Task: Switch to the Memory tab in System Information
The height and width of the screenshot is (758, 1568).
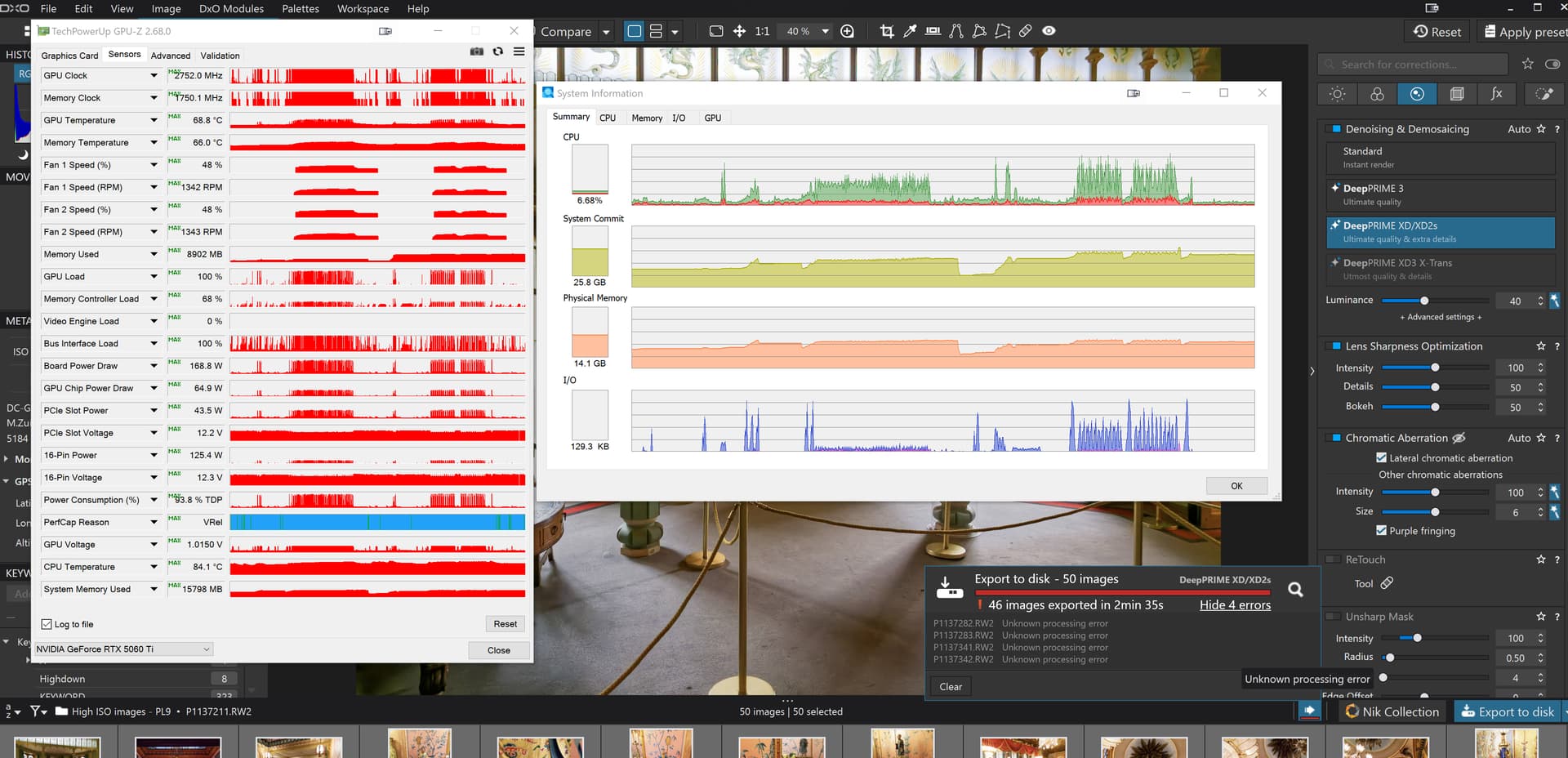Action: point(647,118)
